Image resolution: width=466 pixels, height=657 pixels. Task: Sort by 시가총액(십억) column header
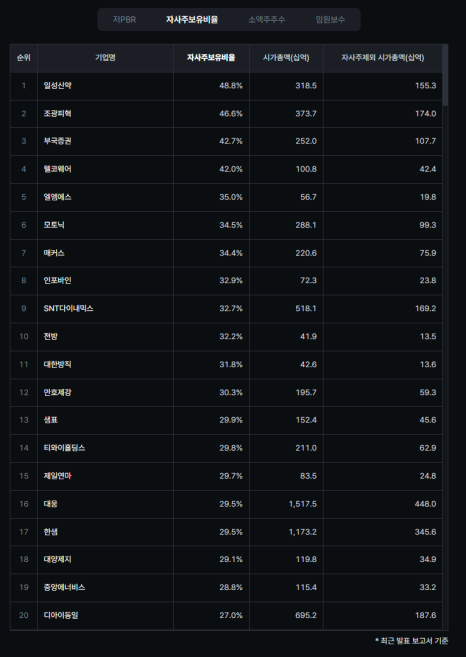tap(286, 58)
